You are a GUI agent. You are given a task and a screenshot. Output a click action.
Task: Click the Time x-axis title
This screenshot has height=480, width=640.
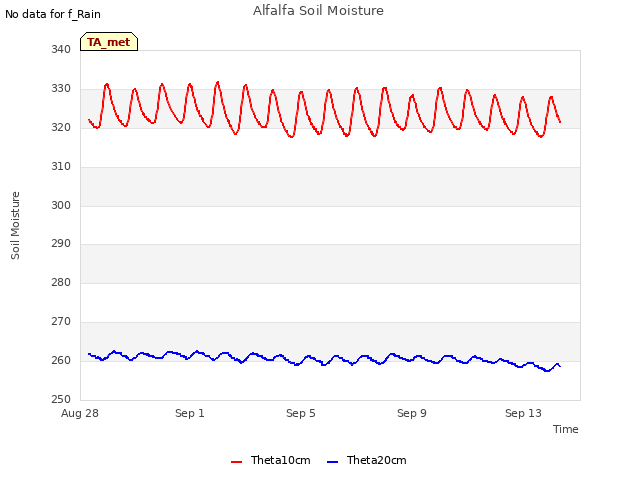click(566, 429)
